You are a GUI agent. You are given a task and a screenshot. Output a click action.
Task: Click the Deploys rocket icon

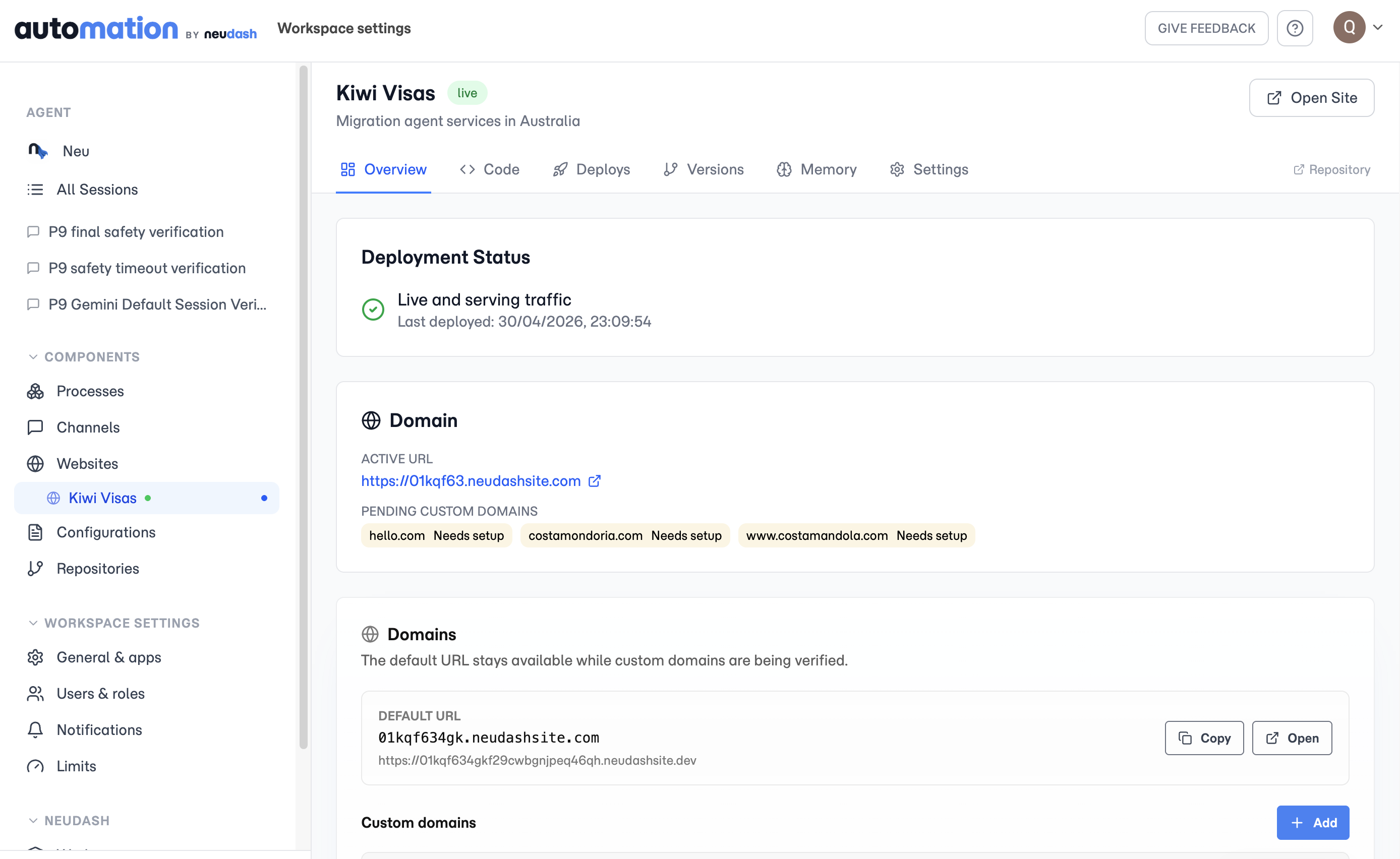560,169
